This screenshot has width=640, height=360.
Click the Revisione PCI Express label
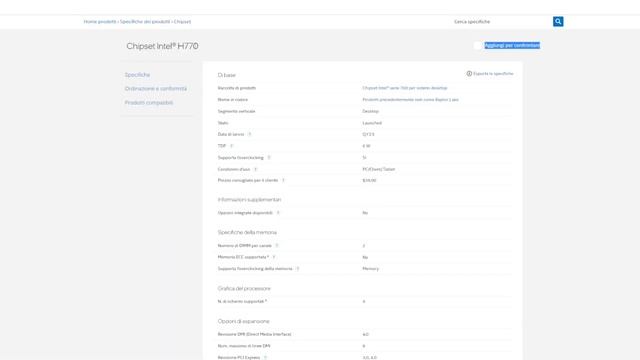239,358
